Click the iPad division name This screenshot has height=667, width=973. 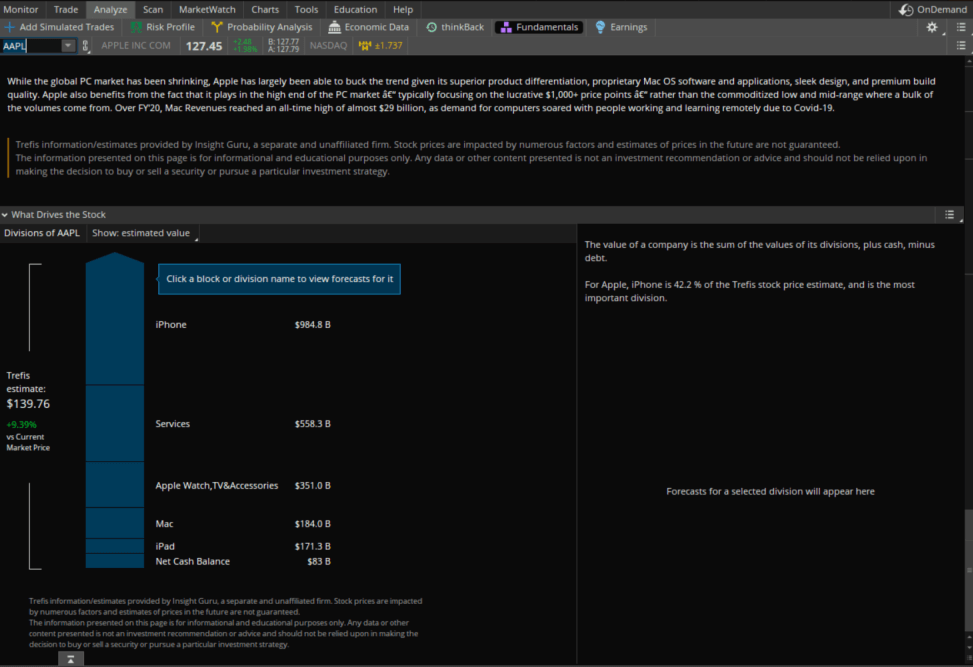pyautogui.click(x=165, y=546)
